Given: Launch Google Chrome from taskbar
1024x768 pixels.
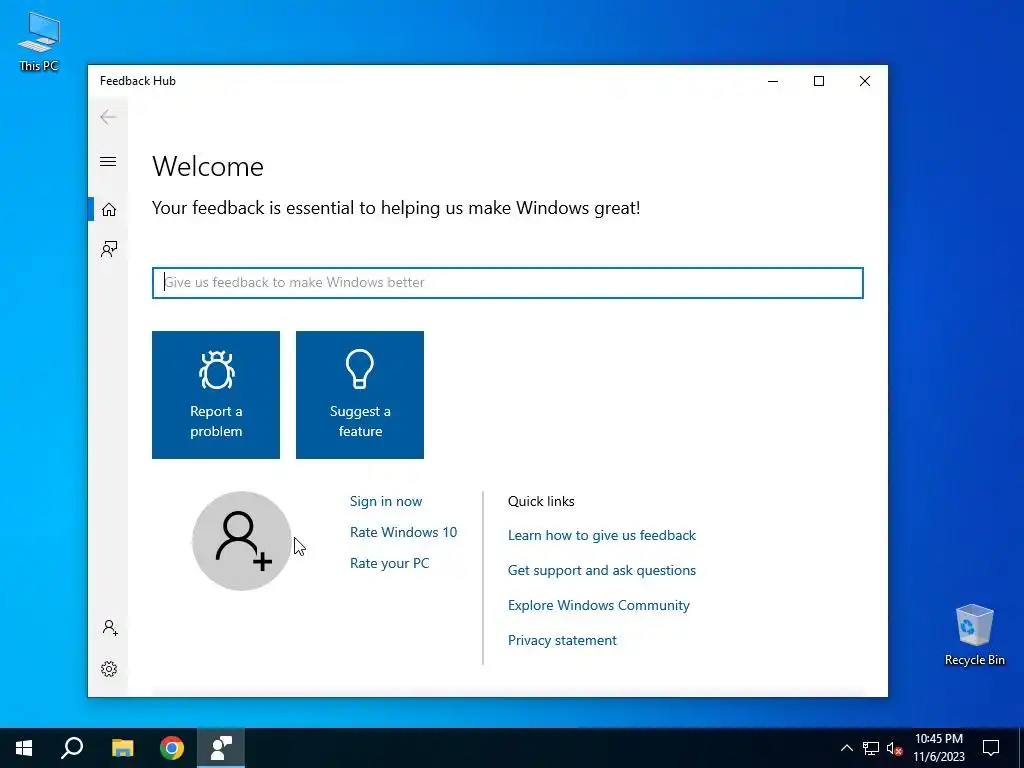Looking at the screenshot, I should point(172,748).
